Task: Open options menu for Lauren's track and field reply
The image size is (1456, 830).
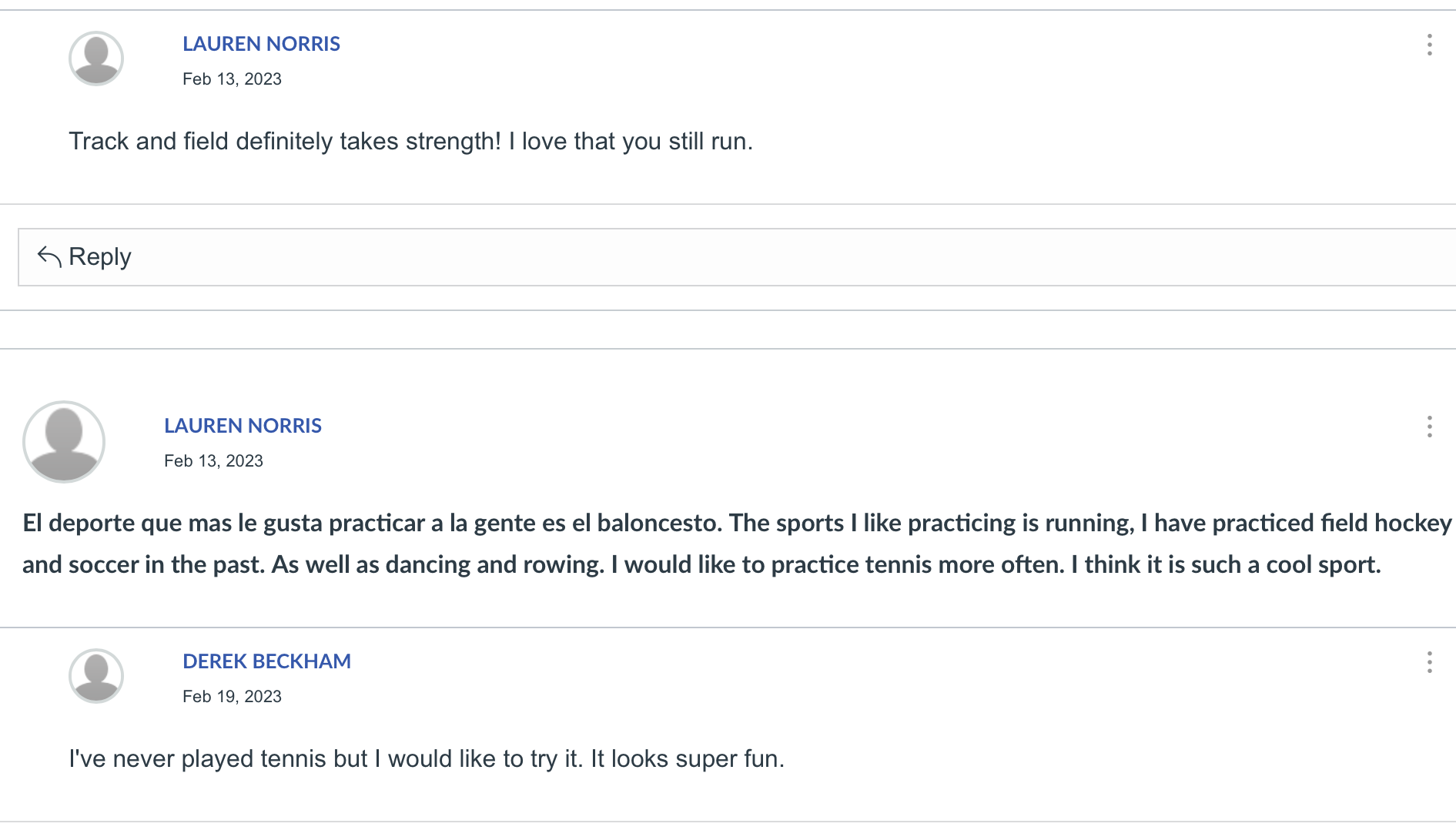Action: (x=1429, y=45)
